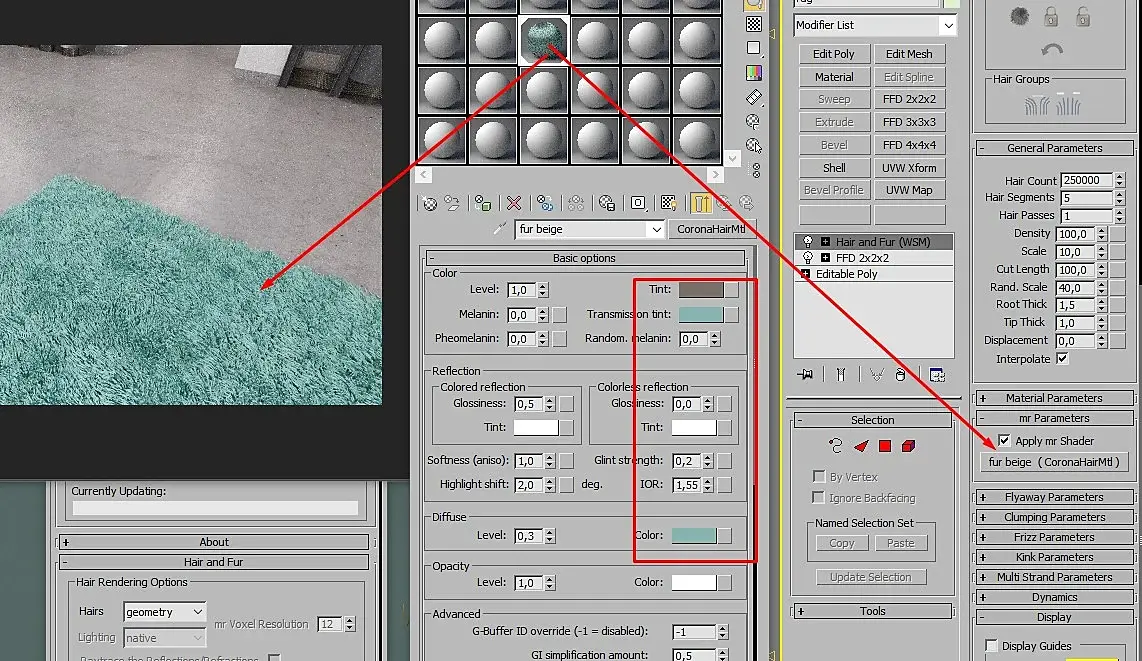Open the fur beige material name dropdown
Viewport: 1142px width, 661px height.
[589, 229]
